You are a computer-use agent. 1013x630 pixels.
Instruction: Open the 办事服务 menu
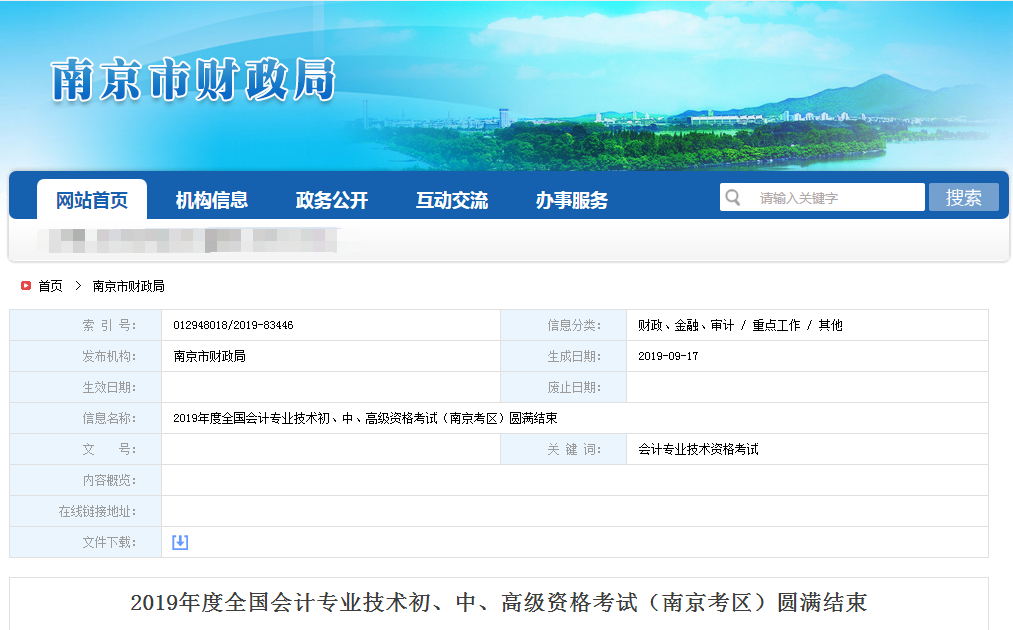coord(572,199)
